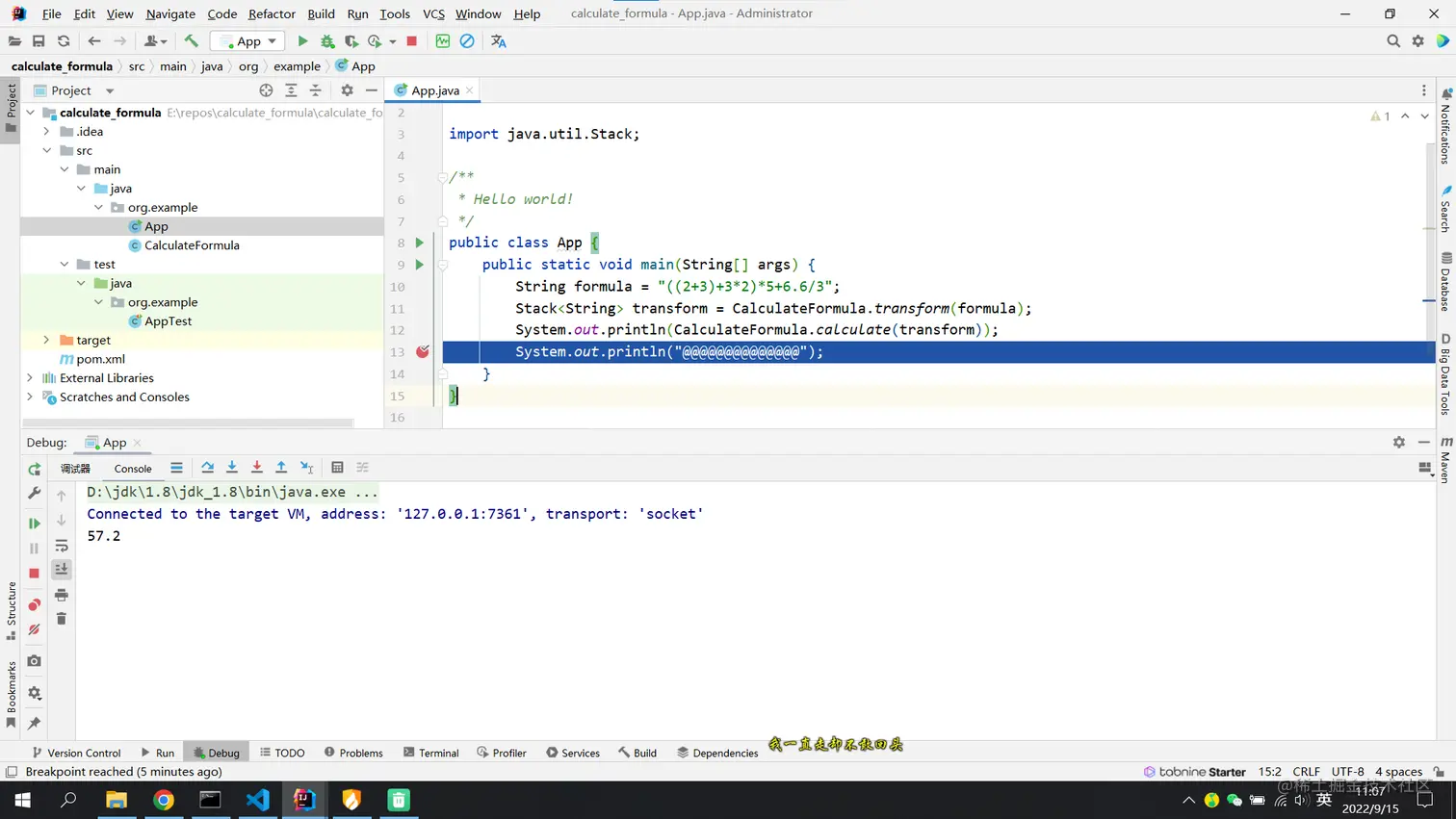This screenshot has height=819, width=1456.
Task: Click the Build project hammer icon
Action: point(192,41)
